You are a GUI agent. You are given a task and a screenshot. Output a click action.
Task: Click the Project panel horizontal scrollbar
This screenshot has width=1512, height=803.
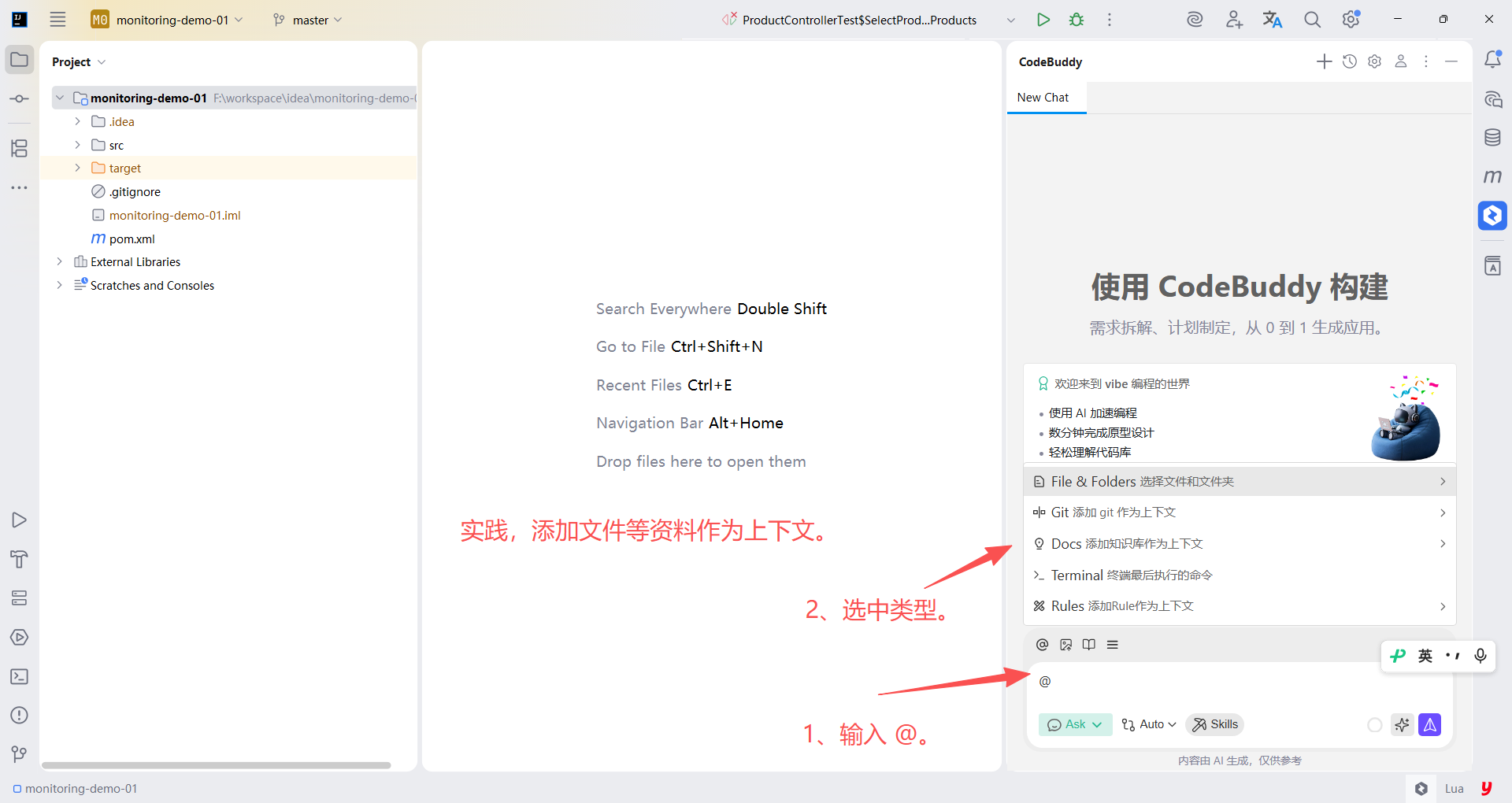tap(217, 765)
